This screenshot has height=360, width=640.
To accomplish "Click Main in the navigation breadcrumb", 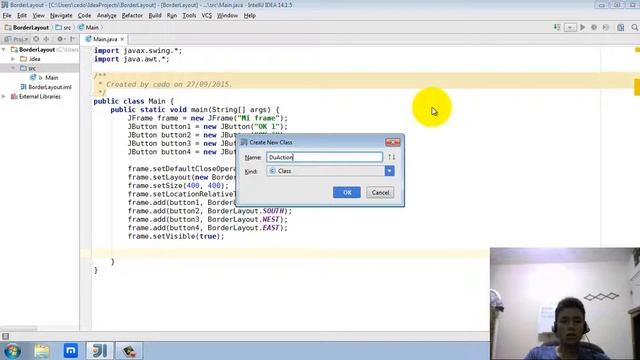I will coord(89,27).
